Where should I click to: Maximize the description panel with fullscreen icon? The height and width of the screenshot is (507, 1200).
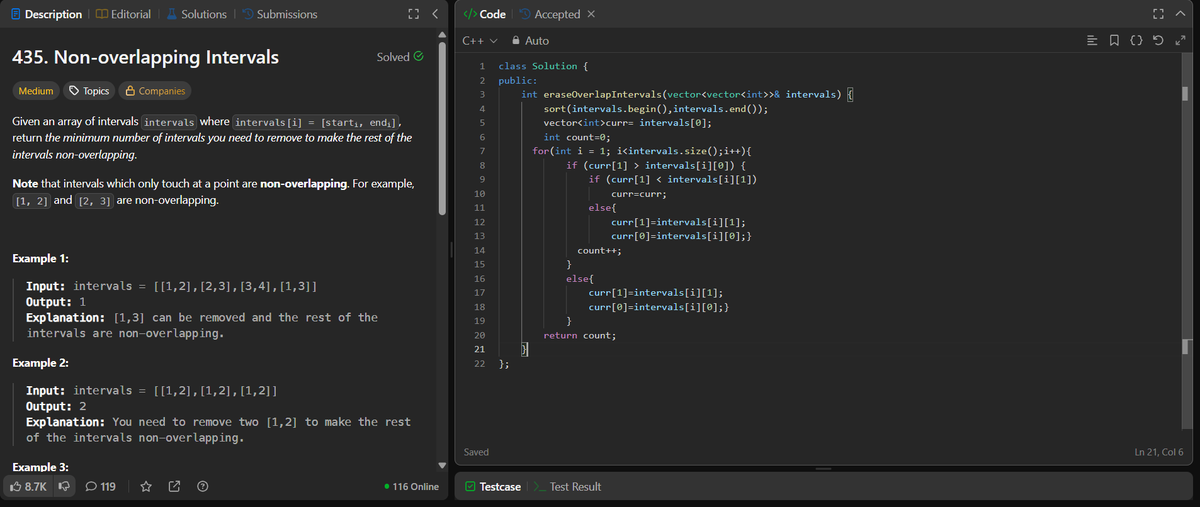(x=413, y=14)
